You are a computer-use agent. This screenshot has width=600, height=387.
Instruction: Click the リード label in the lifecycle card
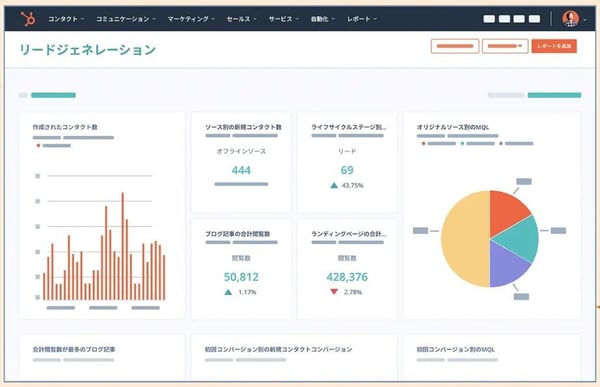347,151
